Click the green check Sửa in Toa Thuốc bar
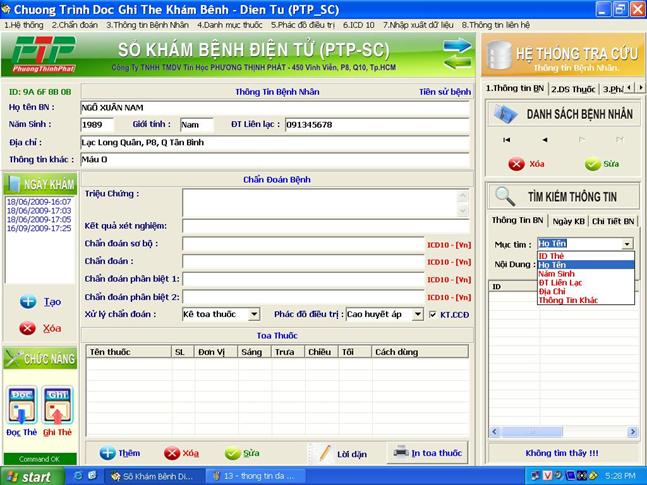The image size is (647, 485). (x=233, y=453)
